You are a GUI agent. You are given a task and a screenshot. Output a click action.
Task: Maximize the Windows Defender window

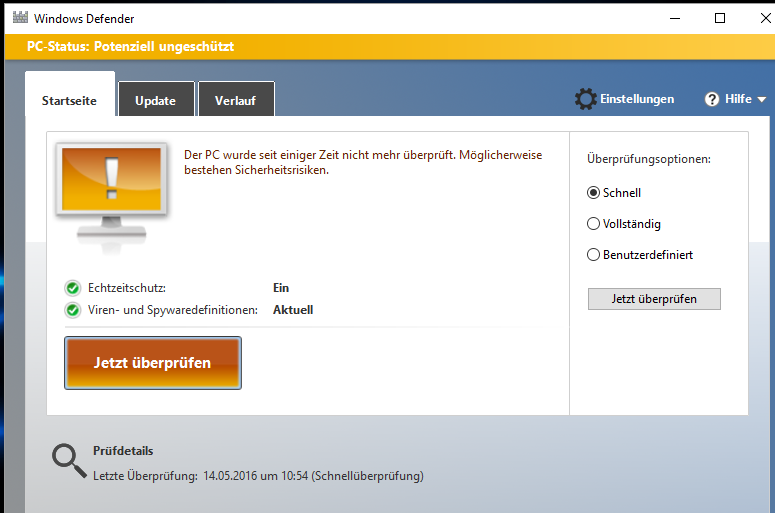point(720,18)
